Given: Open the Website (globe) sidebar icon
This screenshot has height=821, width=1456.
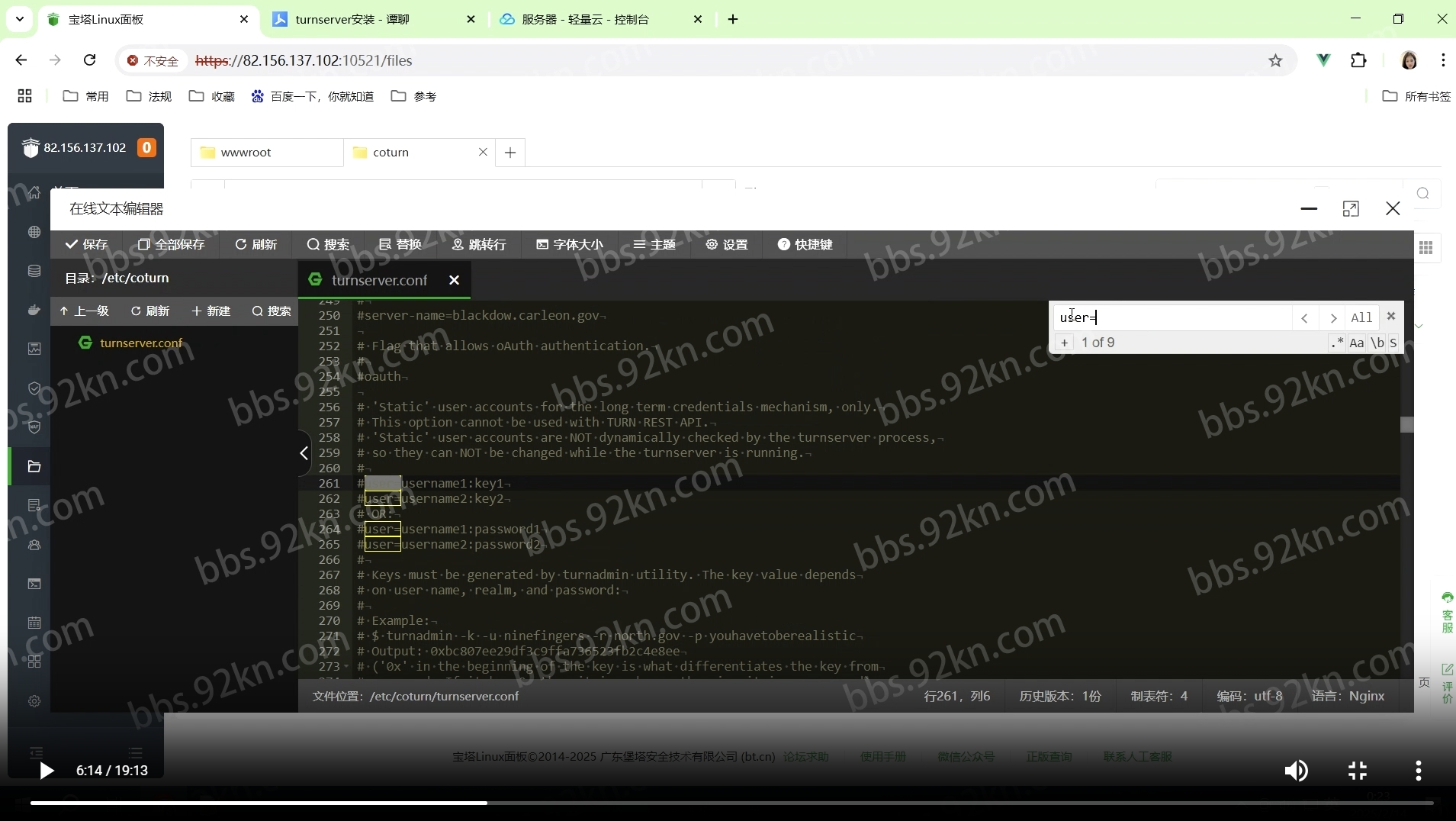Looking at the screenshot, I should click(34, 232).
